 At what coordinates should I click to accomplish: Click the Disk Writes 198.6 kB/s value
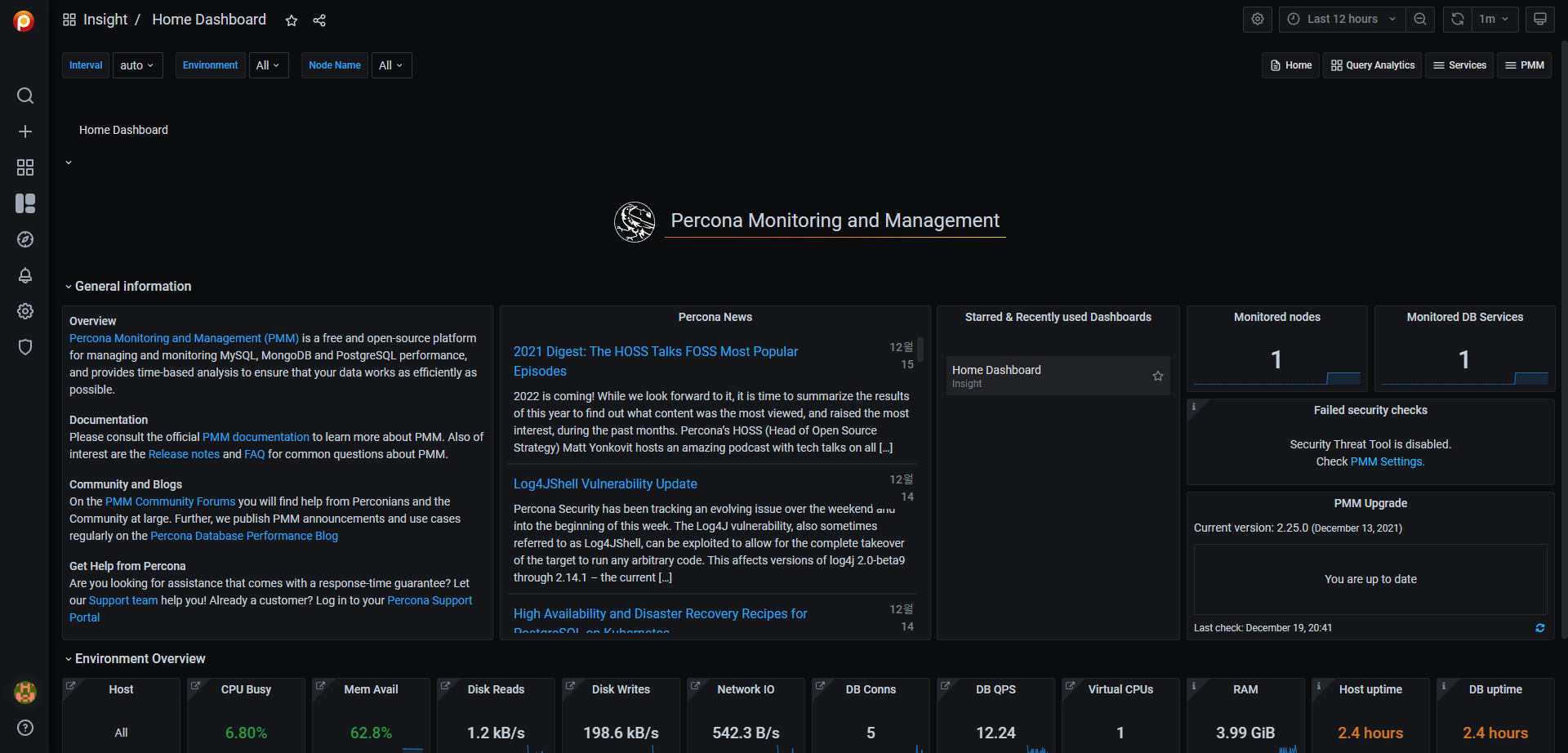(621, 733)
